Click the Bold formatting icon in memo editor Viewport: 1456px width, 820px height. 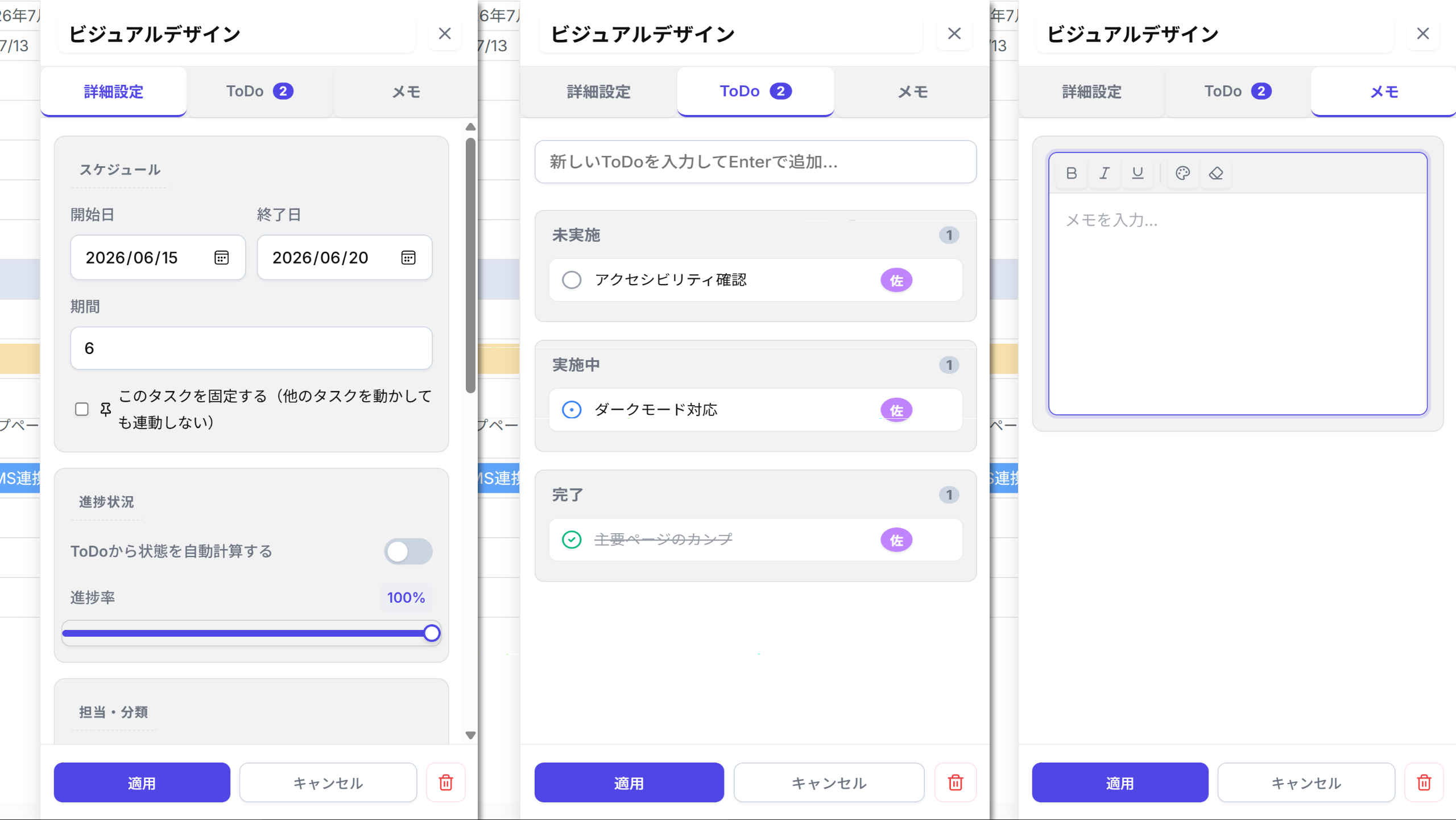(1072, 173)
